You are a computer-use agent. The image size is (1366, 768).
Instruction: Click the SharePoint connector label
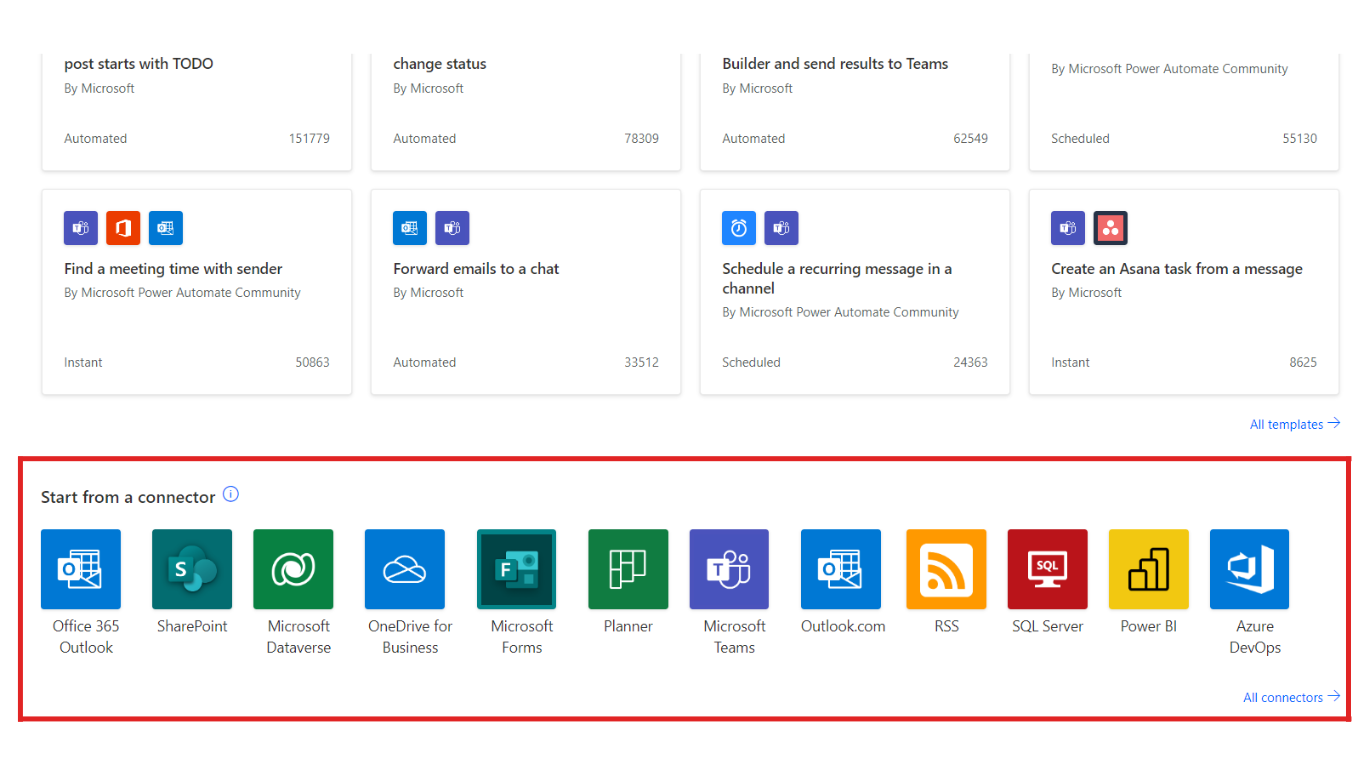click(192, 626)
